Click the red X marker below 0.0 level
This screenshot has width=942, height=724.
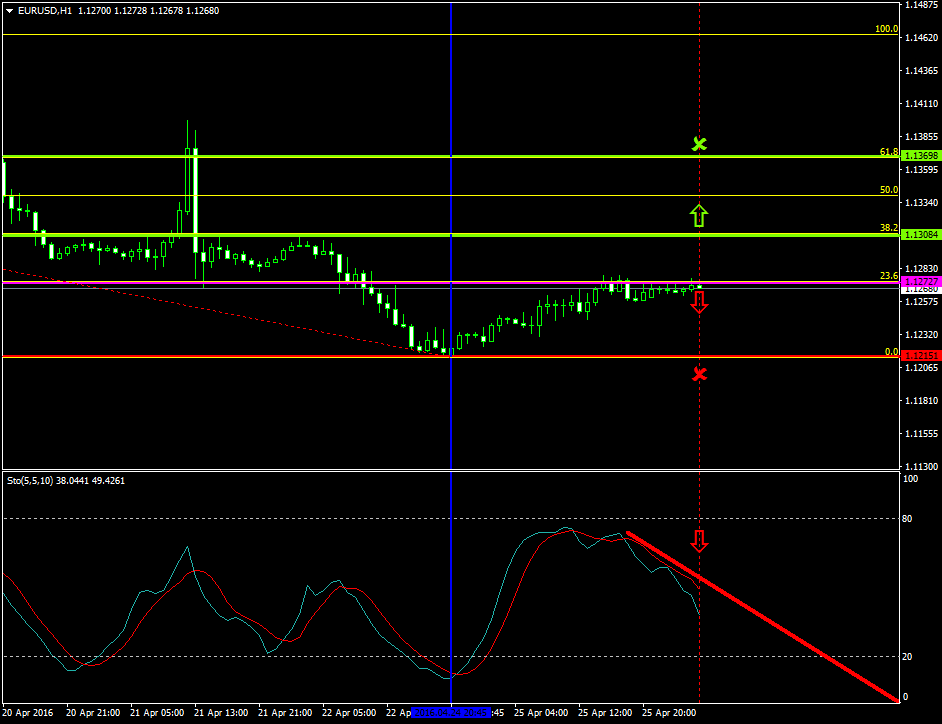(x=699, y=374)
